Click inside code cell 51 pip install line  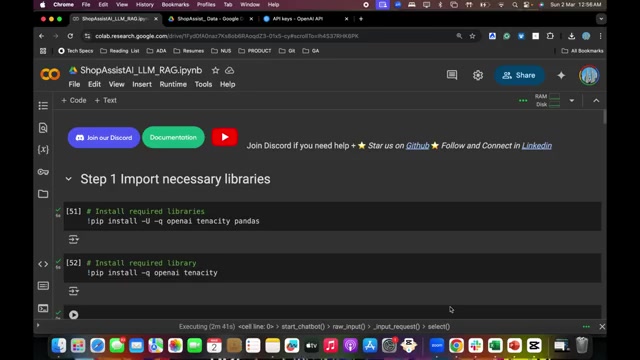(173, 221)
